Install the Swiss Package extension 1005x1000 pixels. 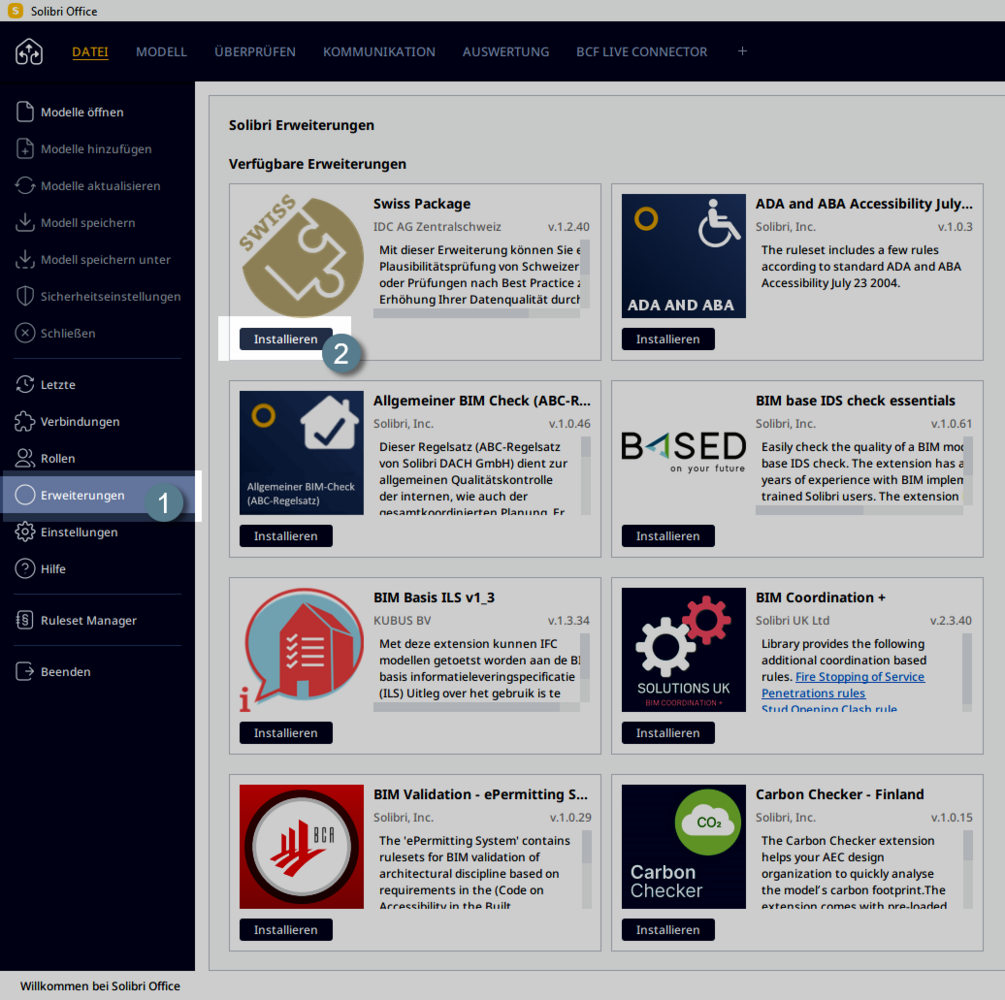pos(286,339)
